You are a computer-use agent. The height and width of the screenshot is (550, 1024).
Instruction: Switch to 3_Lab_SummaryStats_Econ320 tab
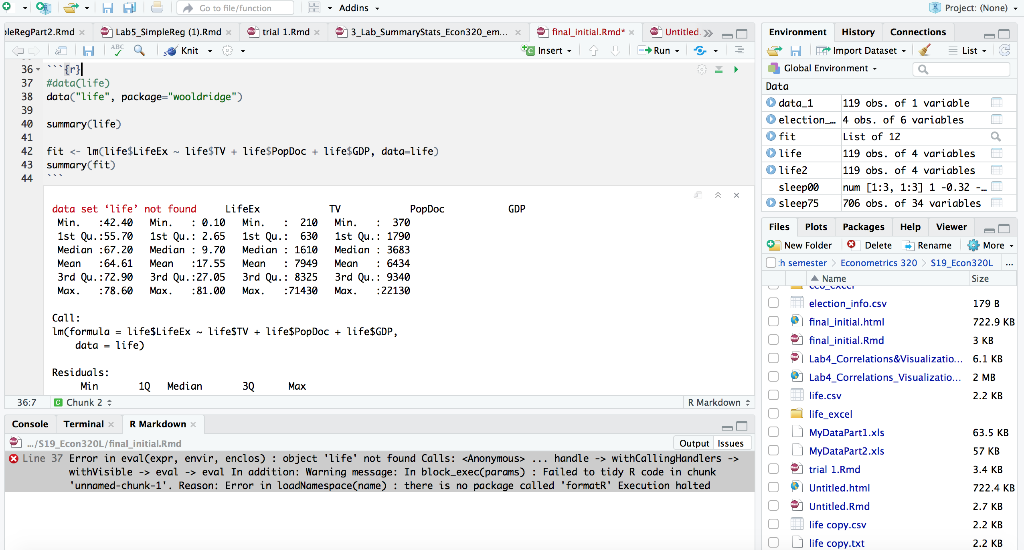coord(427,32)
